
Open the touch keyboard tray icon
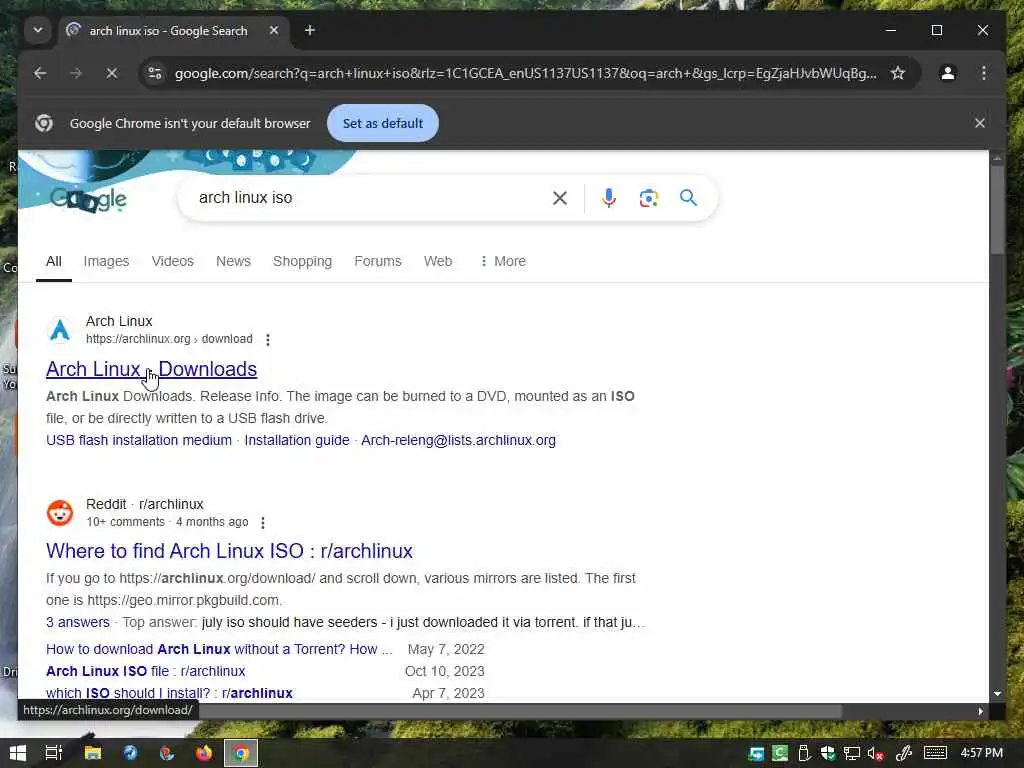pyautogui.click(x=935, y=754)
